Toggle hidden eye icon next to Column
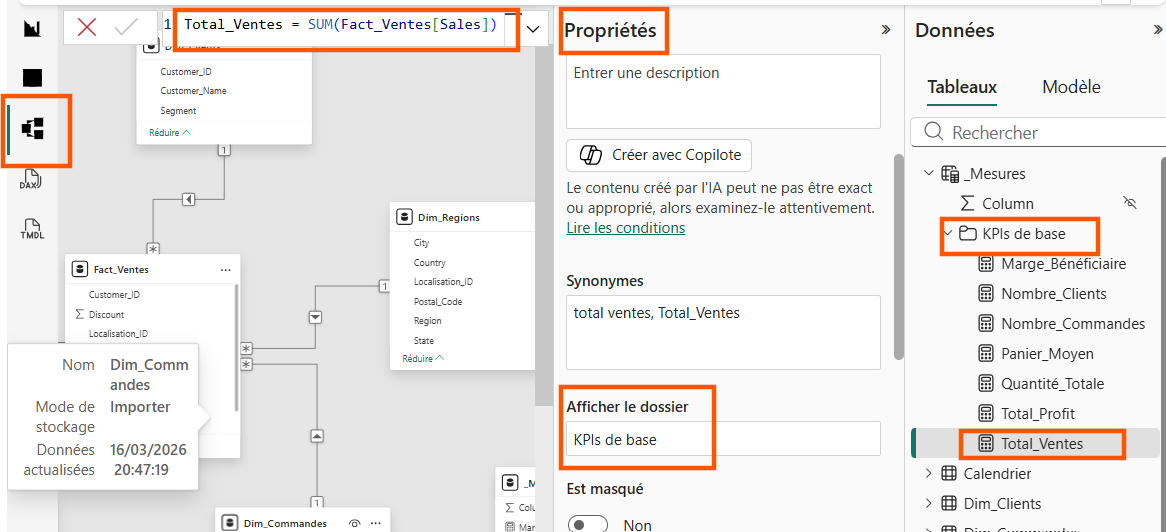The image size is (1166, 532). pos(1130,202)
